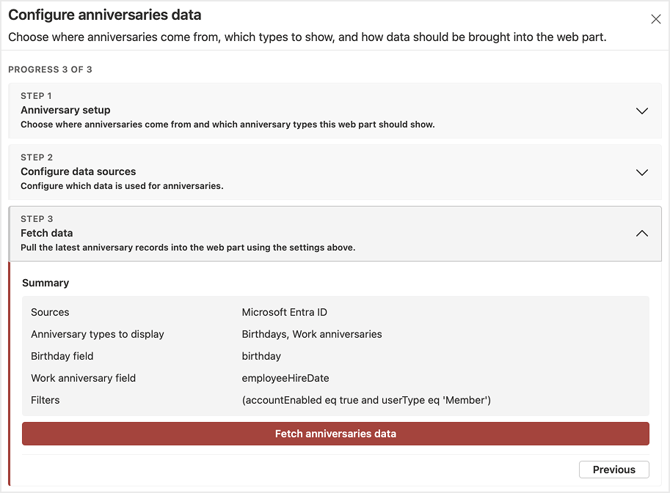The height and width of the screenshot is (493, 670).
Task: Click the Birthdays, Work anniversaries value
Action: click(x=311, y=334)
